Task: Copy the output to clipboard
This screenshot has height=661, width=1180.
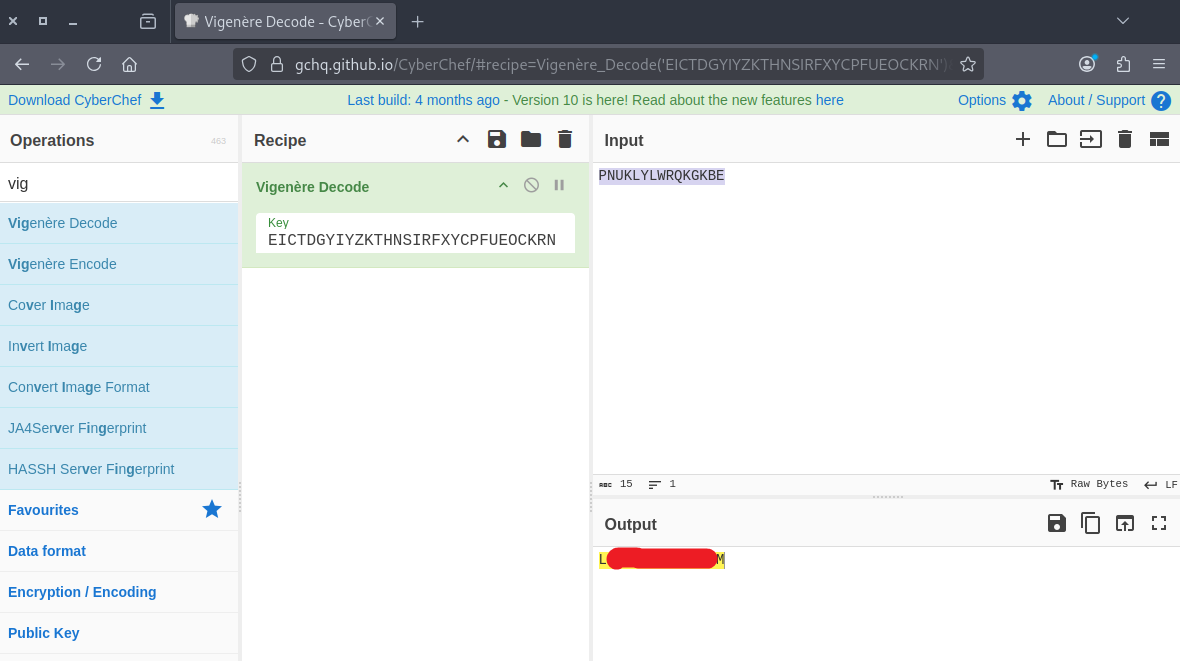Action: 1090,523
